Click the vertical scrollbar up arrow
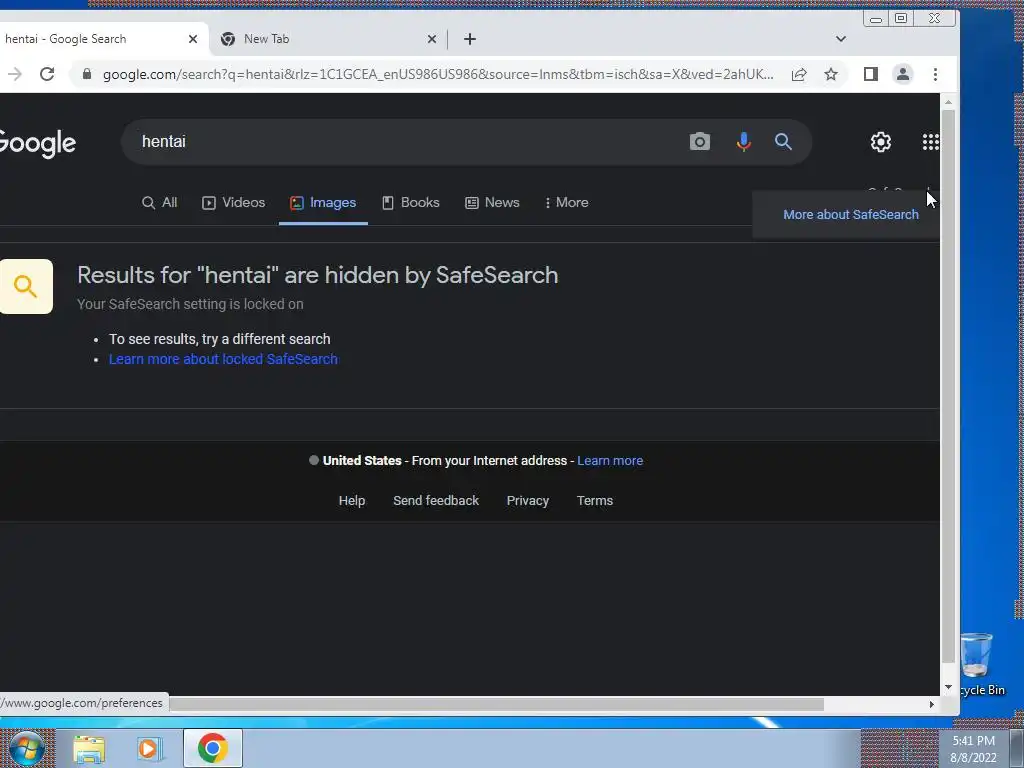Image resolution: width=1024 pixels, height=768 pixels. point(948,102)
